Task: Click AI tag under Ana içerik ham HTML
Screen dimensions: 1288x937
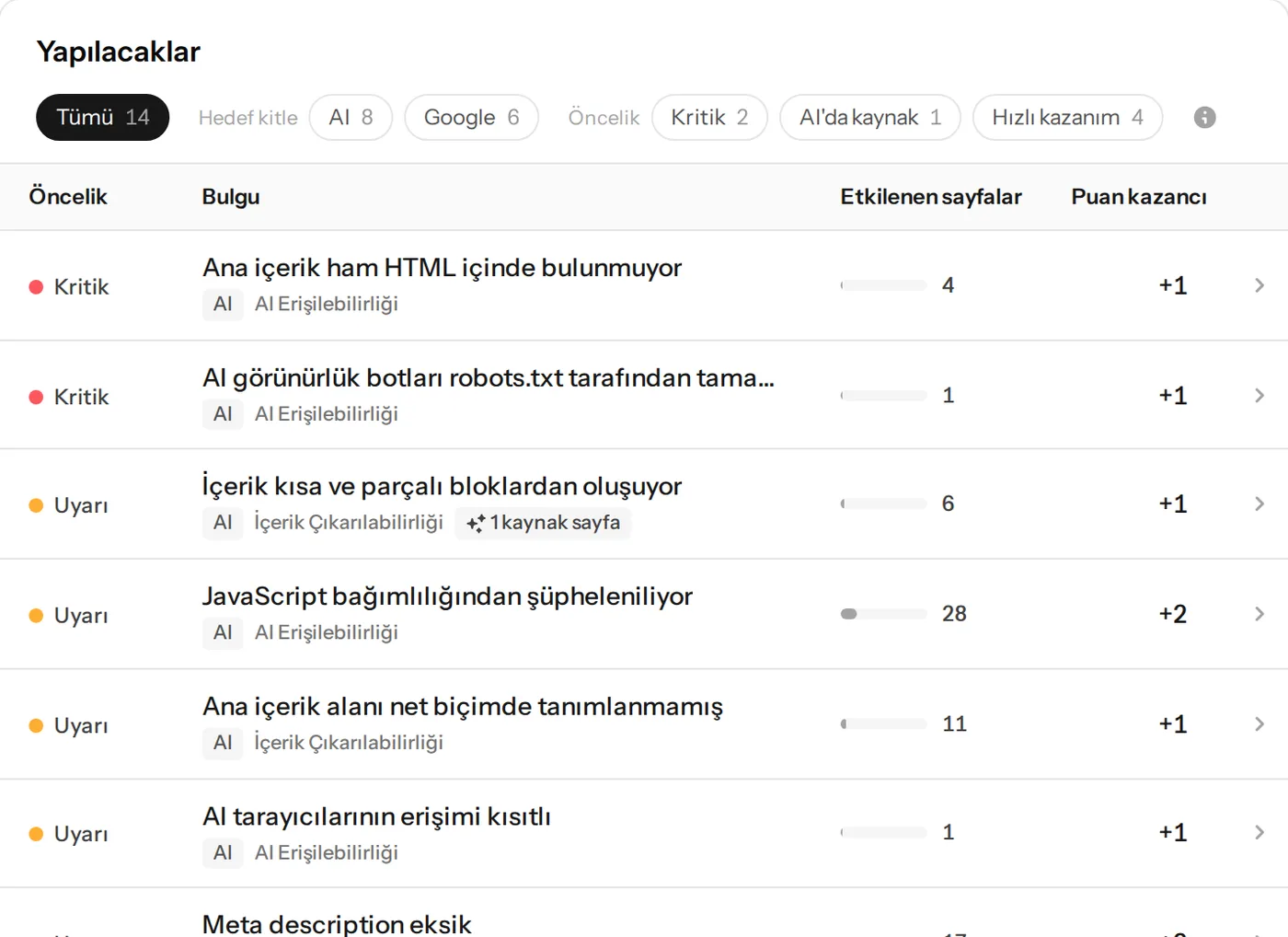Action: tap(223, 304)
